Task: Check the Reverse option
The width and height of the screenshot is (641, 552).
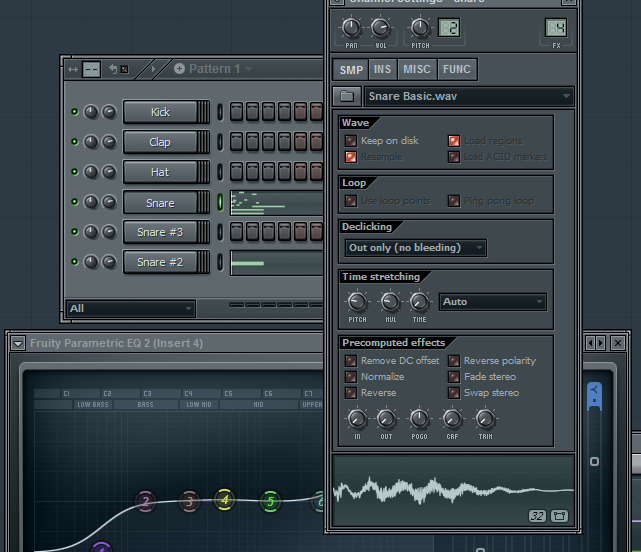Action: click(351, 393)
